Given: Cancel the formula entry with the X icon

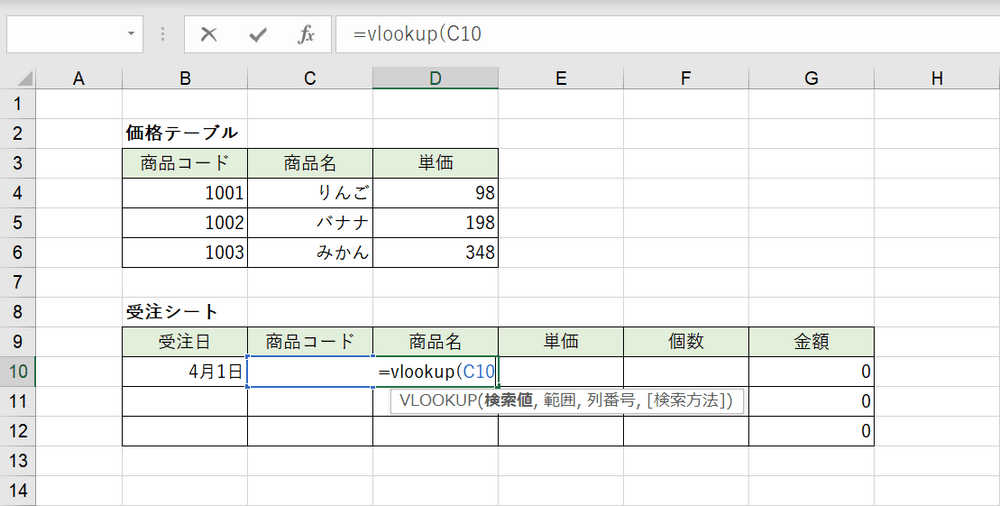Looking at the screenshot, I should 209,34.
